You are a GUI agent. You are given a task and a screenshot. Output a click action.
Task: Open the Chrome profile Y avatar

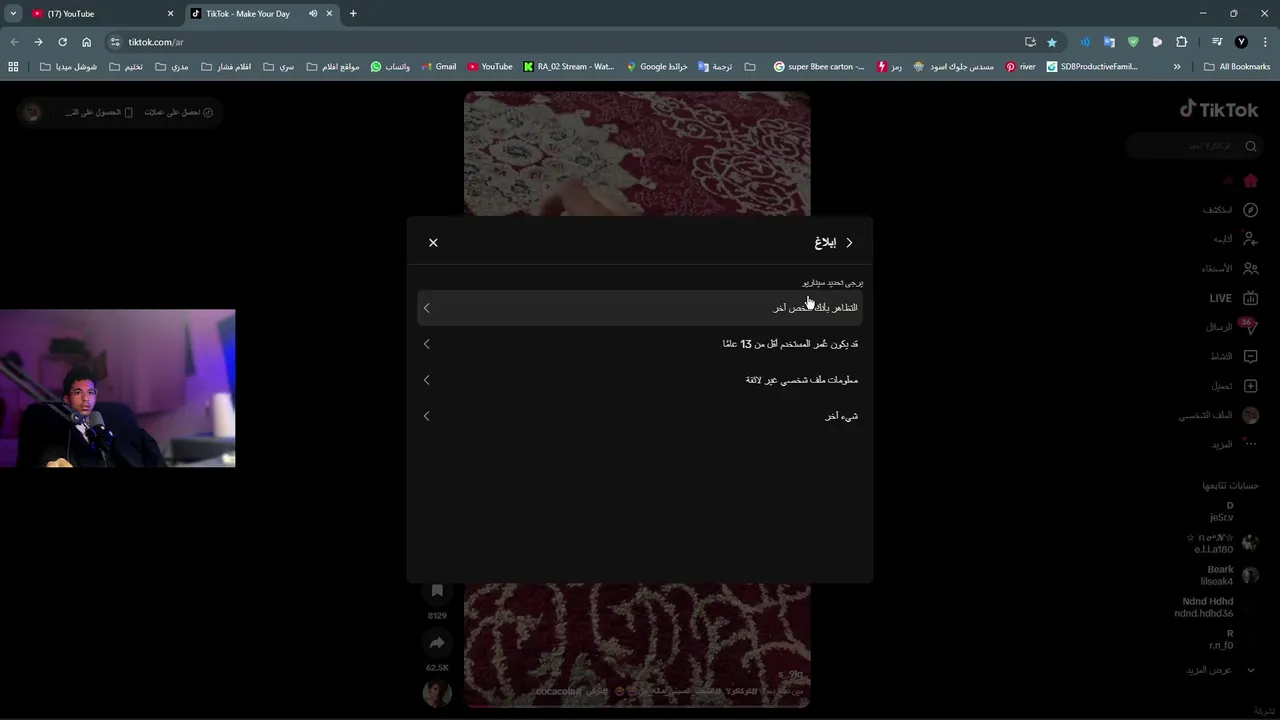coord(1241,42)
